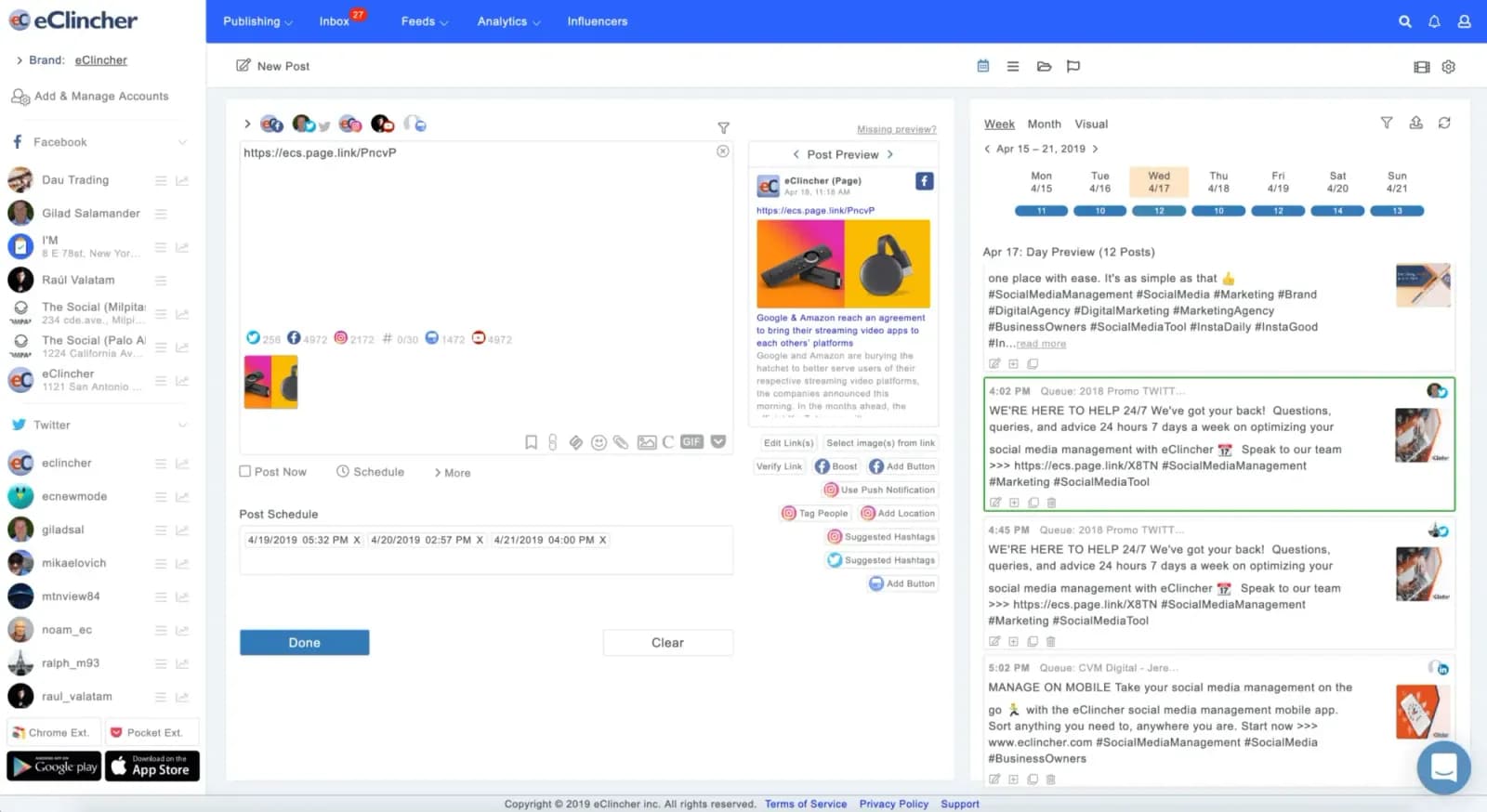Screen dimensions: 1487x812
Task: Open the Publishing dropdown menu
Action: pyautogui.click(x=257, y=21)
